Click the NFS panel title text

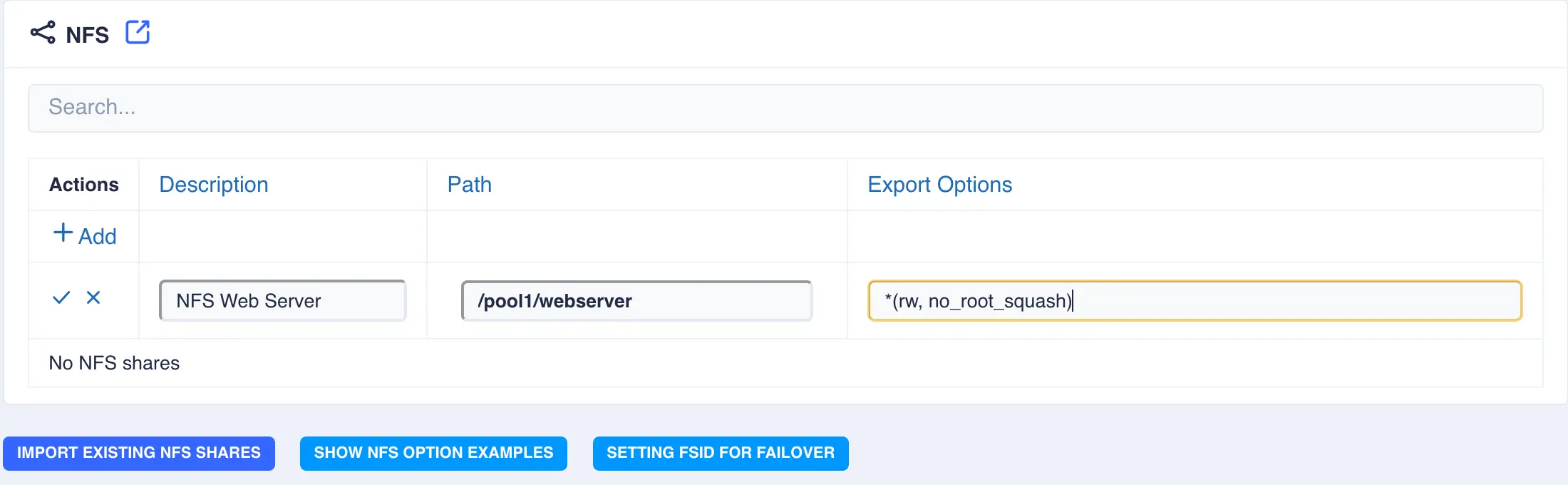(87, 35)
